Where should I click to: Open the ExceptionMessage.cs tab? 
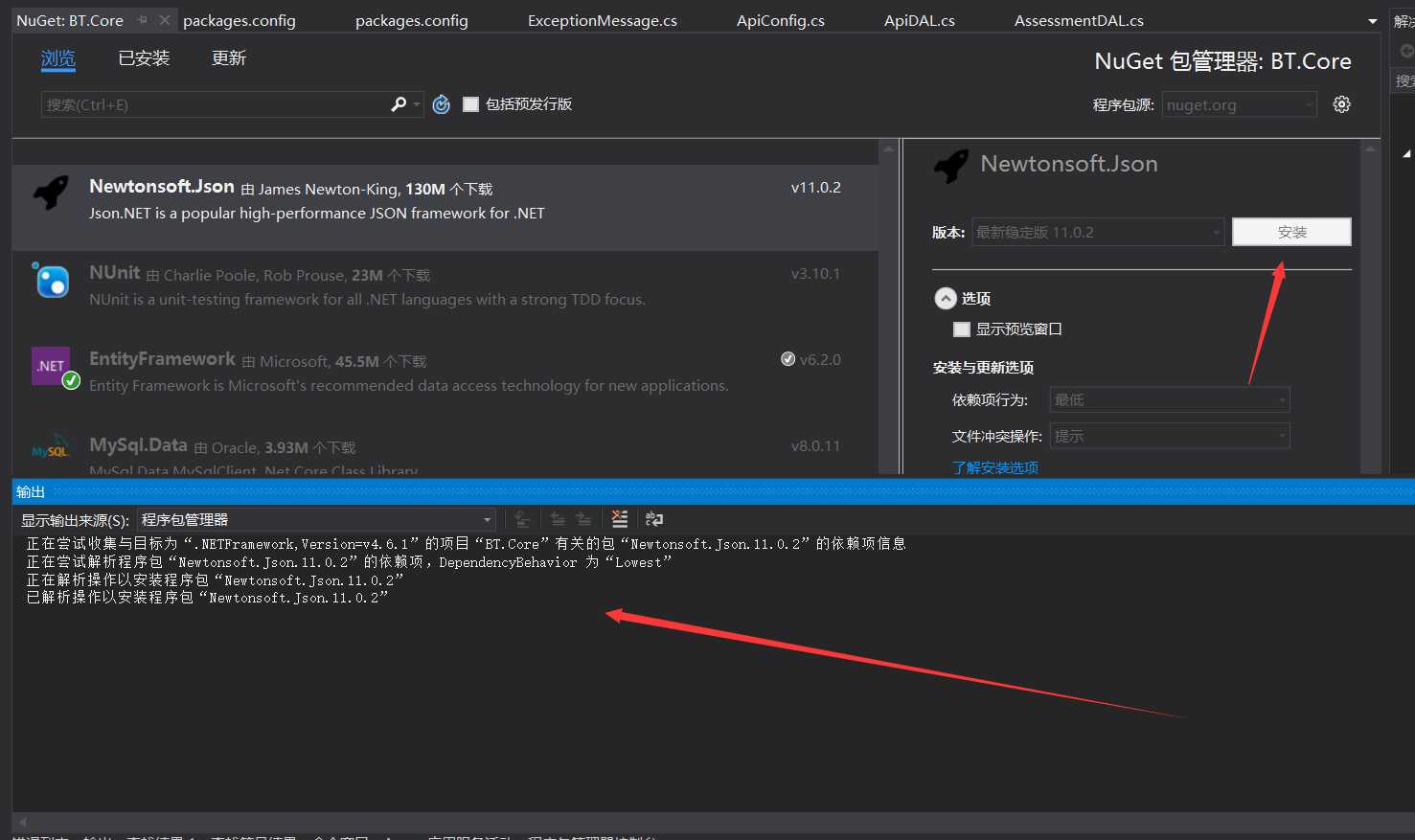click(603, 20)
